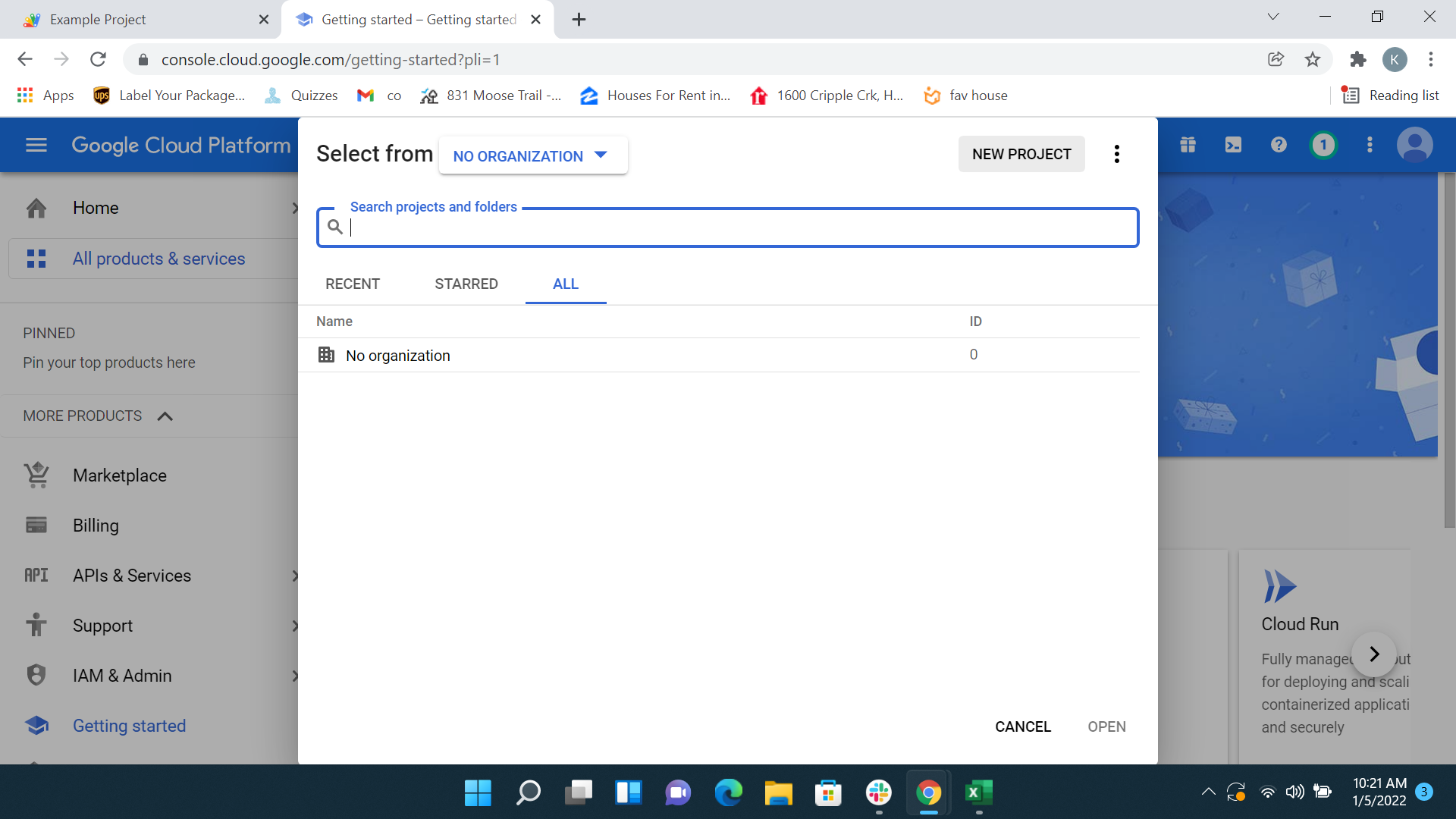Open the main navigation hamburger menu
Viewport: 1456px width, 819px height.
click(x=36, y=145)
